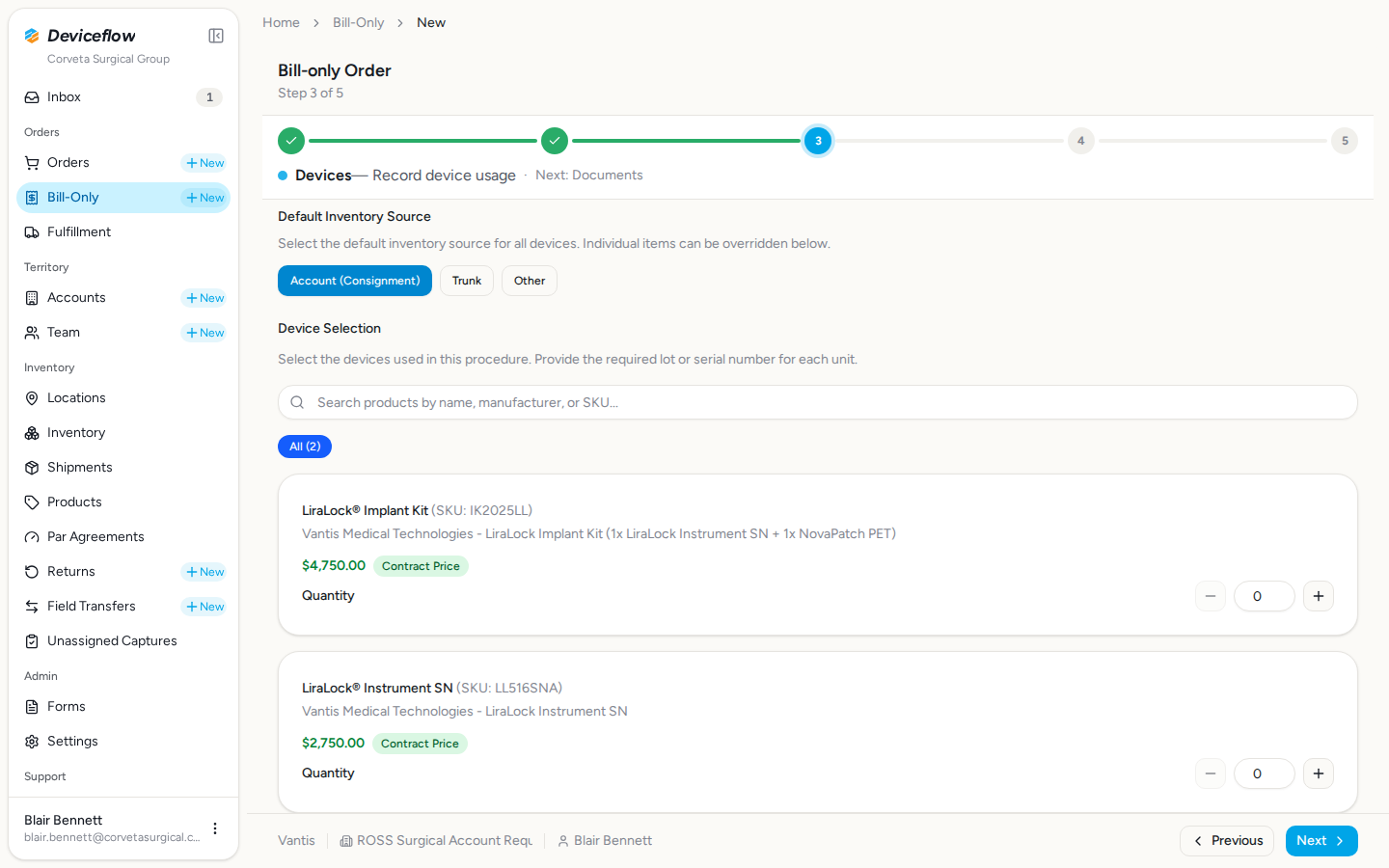Click the Inbox tray icon
This screenshot has height=868, width=1389.
(32, 97)
